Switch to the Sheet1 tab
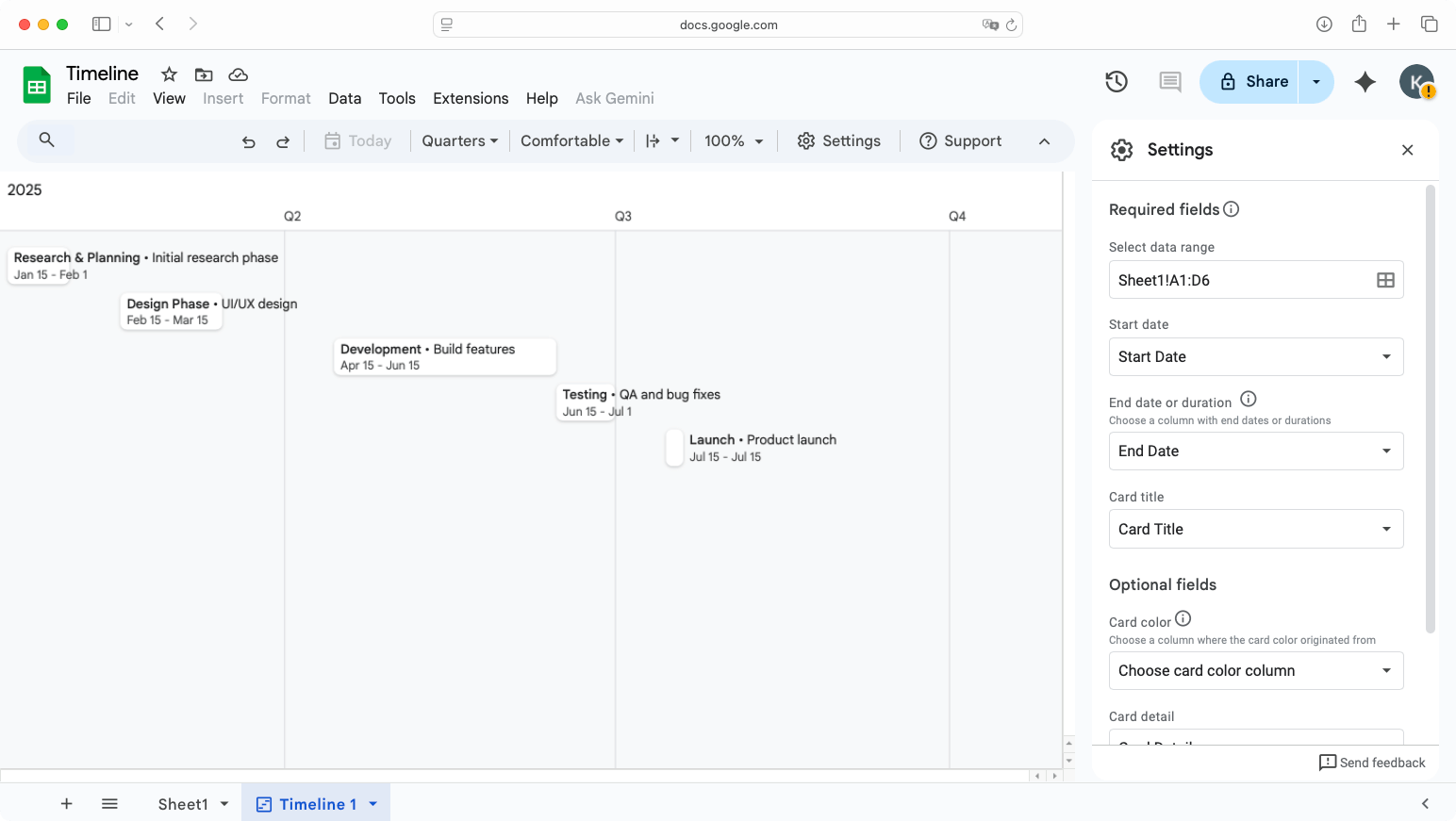Screen dimensions: 1456x821 pos(185,803)
